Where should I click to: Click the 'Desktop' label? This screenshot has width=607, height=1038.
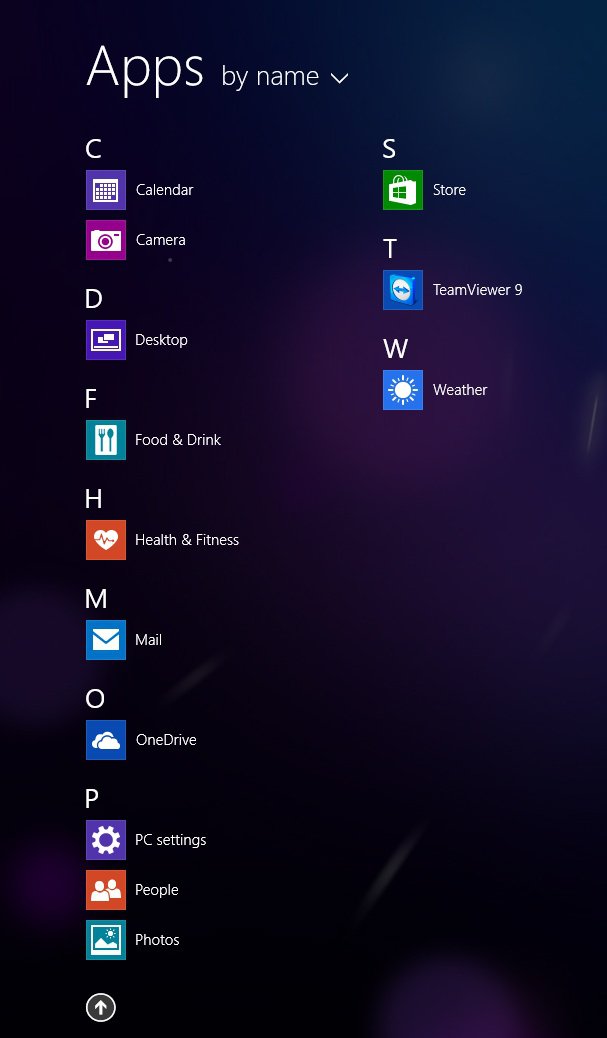(161, 340)
